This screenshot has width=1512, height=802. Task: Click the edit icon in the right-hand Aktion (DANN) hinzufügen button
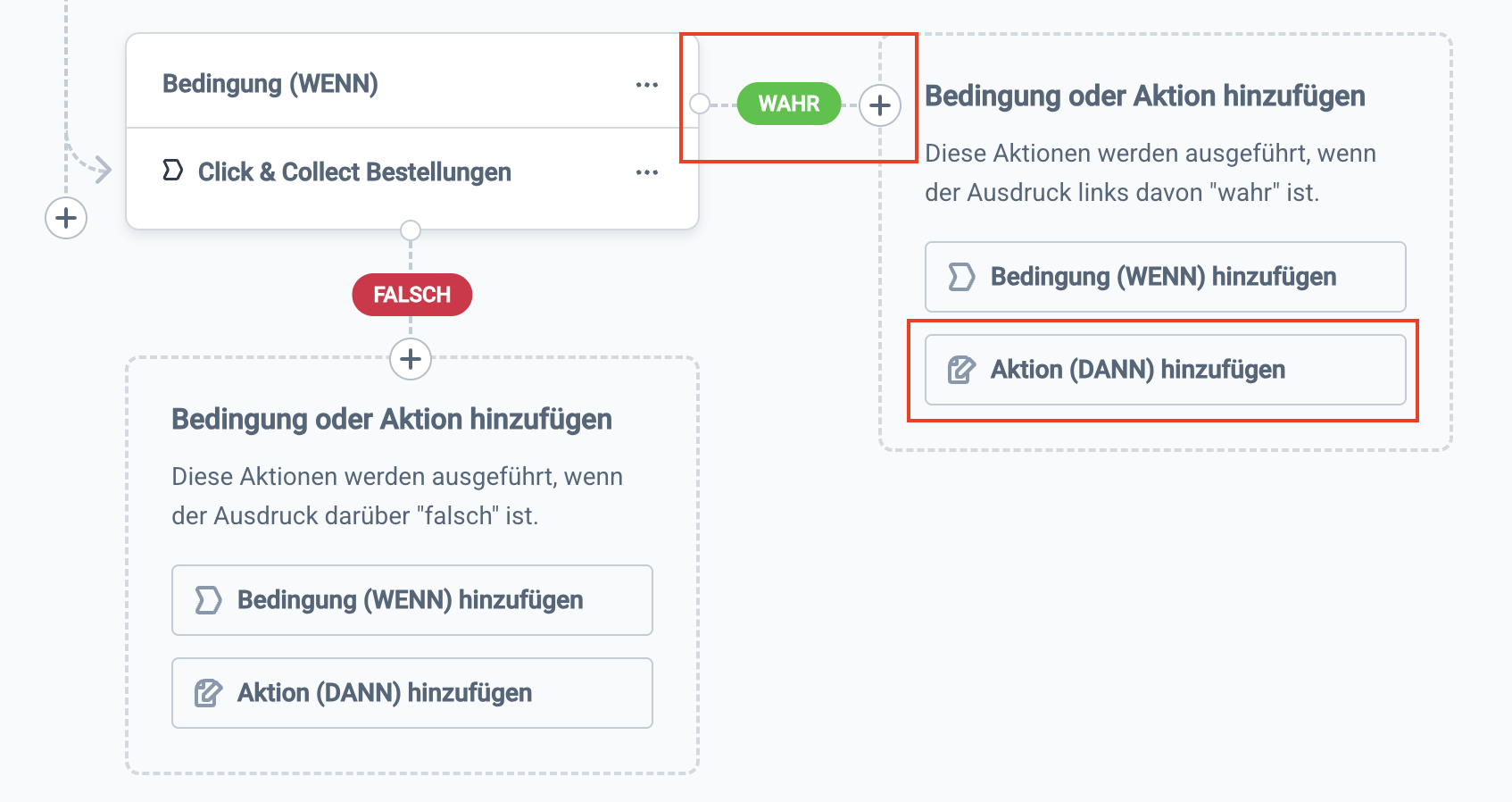point(961,370)
